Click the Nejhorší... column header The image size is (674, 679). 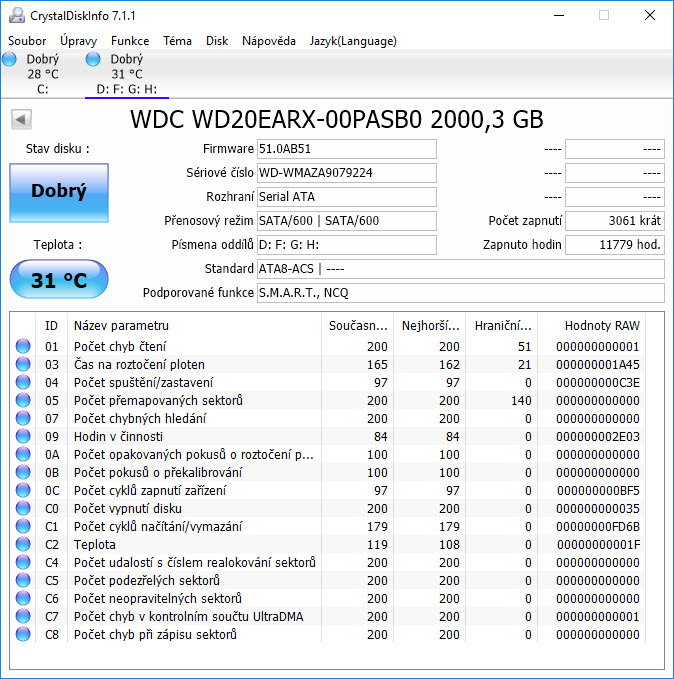tap(430, 326)
